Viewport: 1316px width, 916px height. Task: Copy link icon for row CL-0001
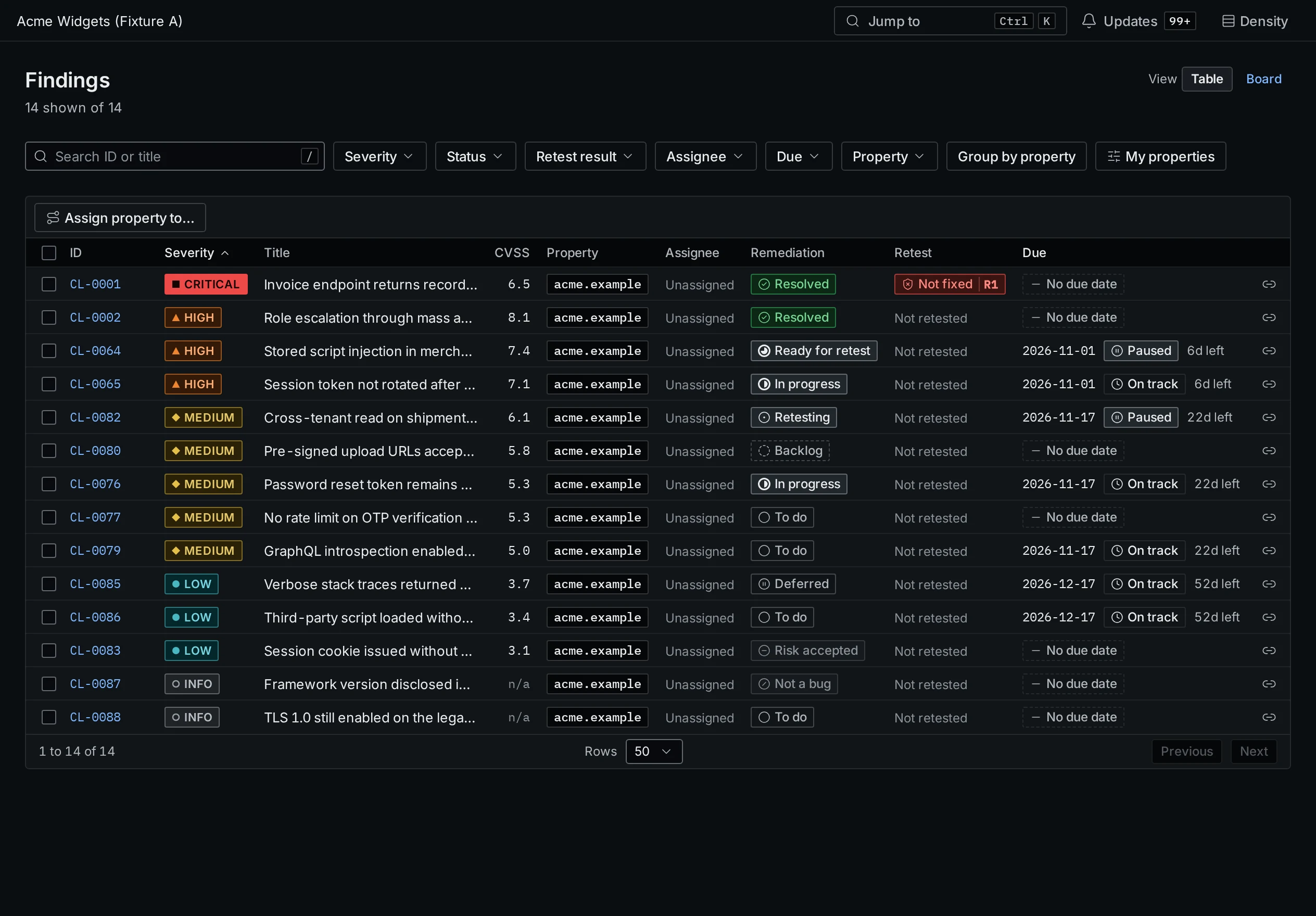[1269, 284]
